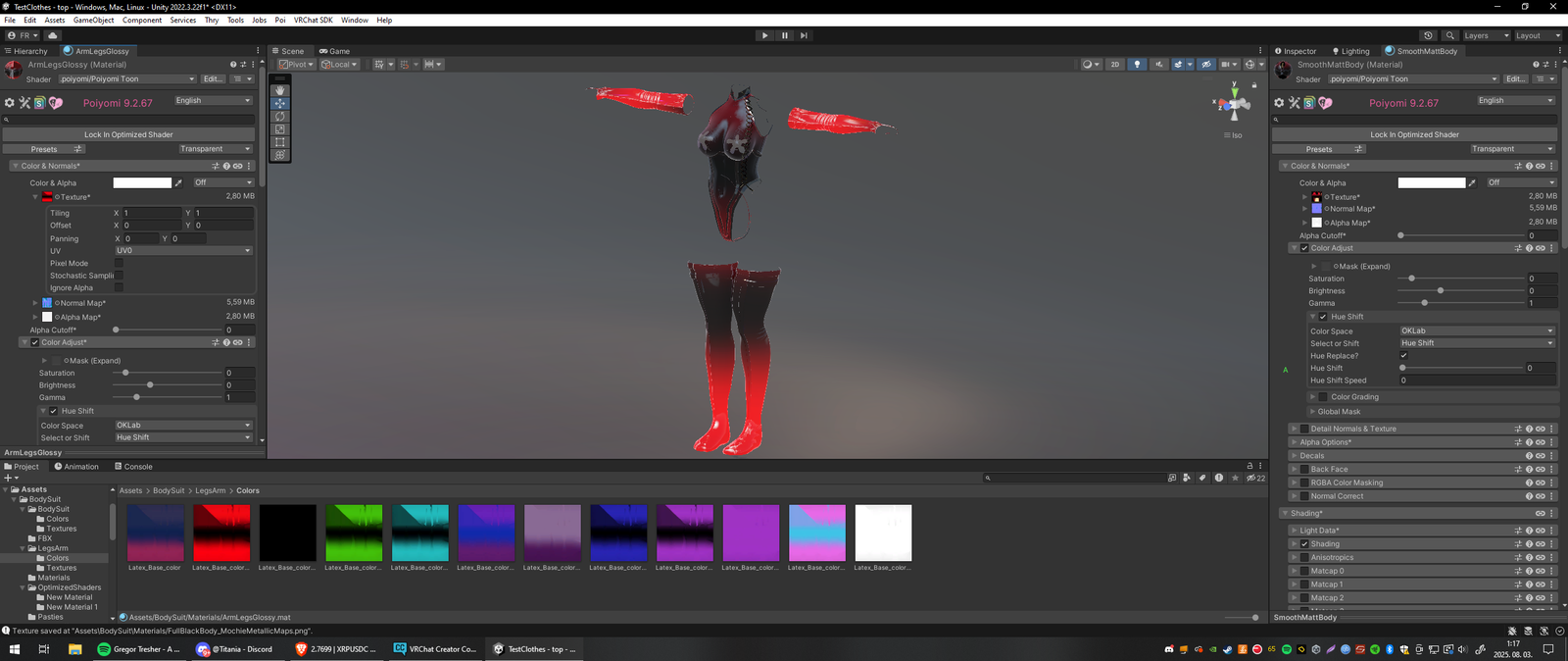
Task: Open the grid visibility button in Scene
Action: (381, 65)
